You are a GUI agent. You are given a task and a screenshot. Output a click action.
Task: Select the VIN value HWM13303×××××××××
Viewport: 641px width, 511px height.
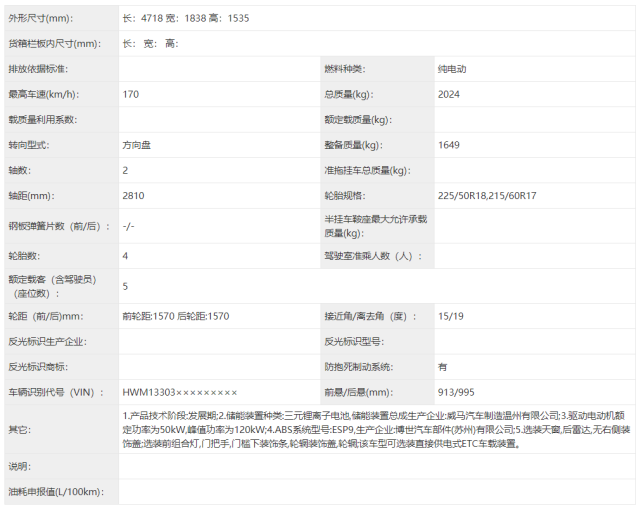click(x=179, y=392)
